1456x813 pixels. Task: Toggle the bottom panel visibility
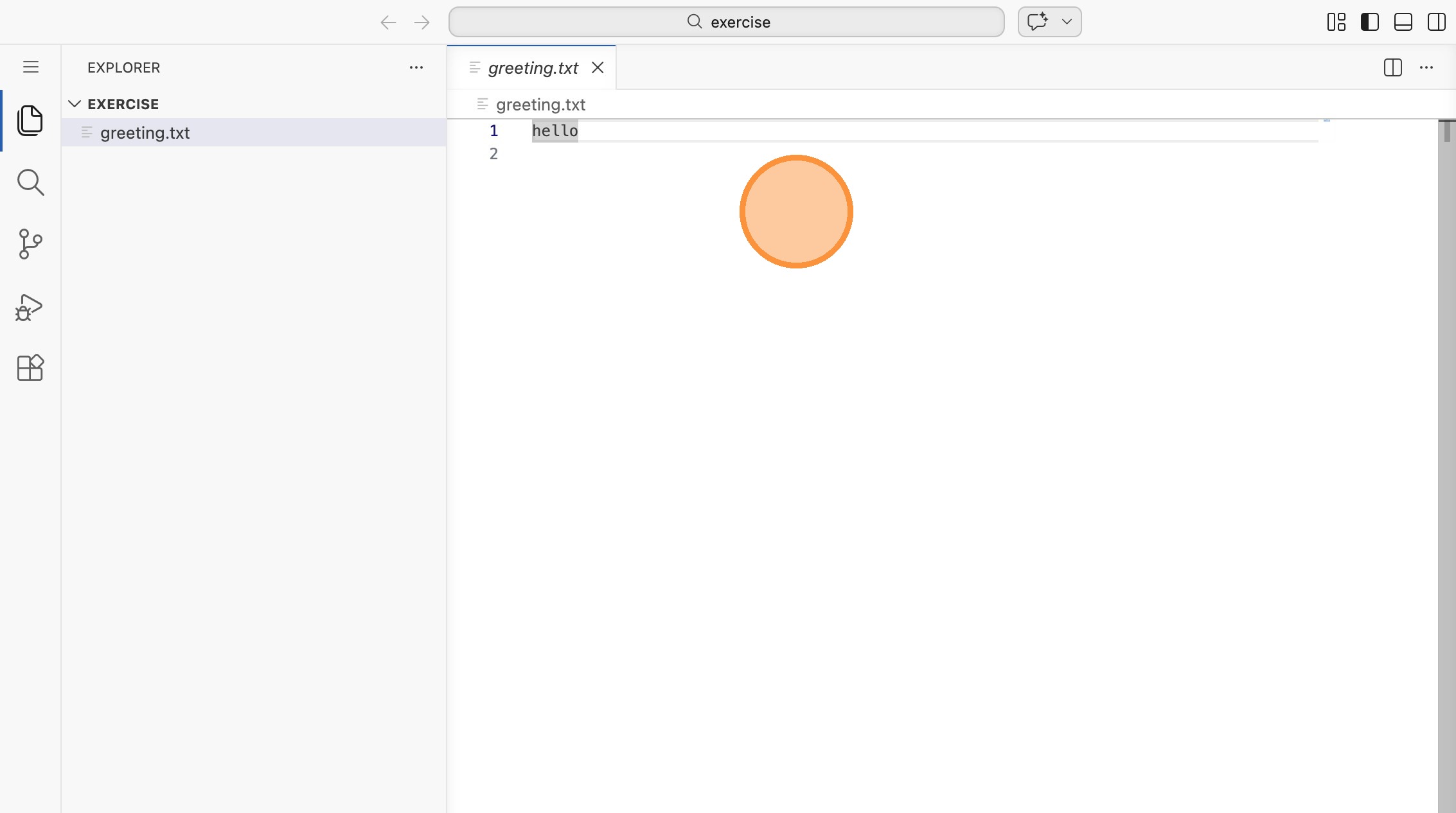pyautogui.click(x=1403, y=22)
